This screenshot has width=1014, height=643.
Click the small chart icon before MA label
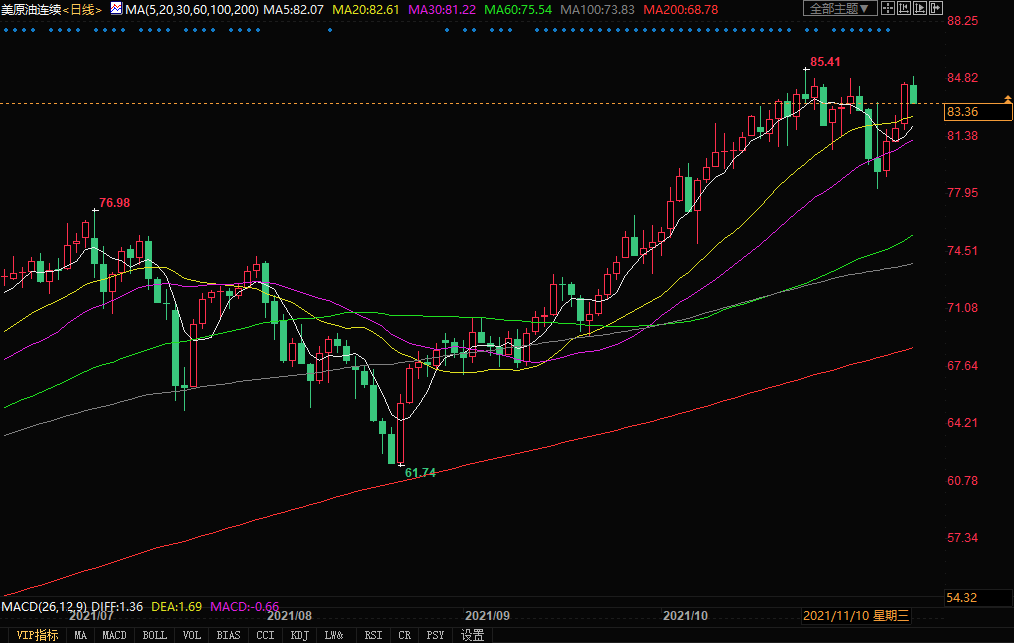pos(115,8)
